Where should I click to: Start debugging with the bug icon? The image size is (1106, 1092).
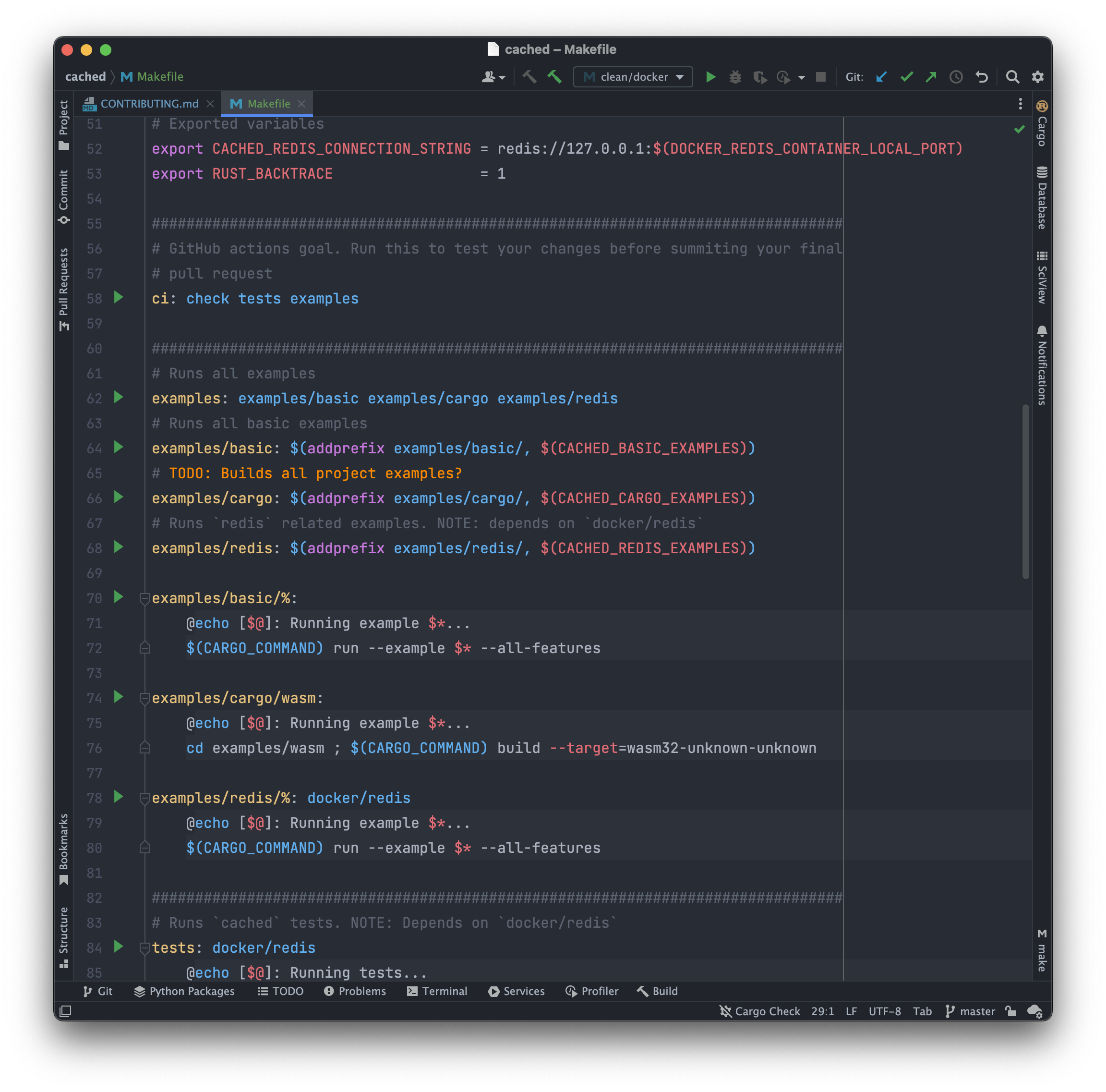pyautogui.click(x=735, y=76)
